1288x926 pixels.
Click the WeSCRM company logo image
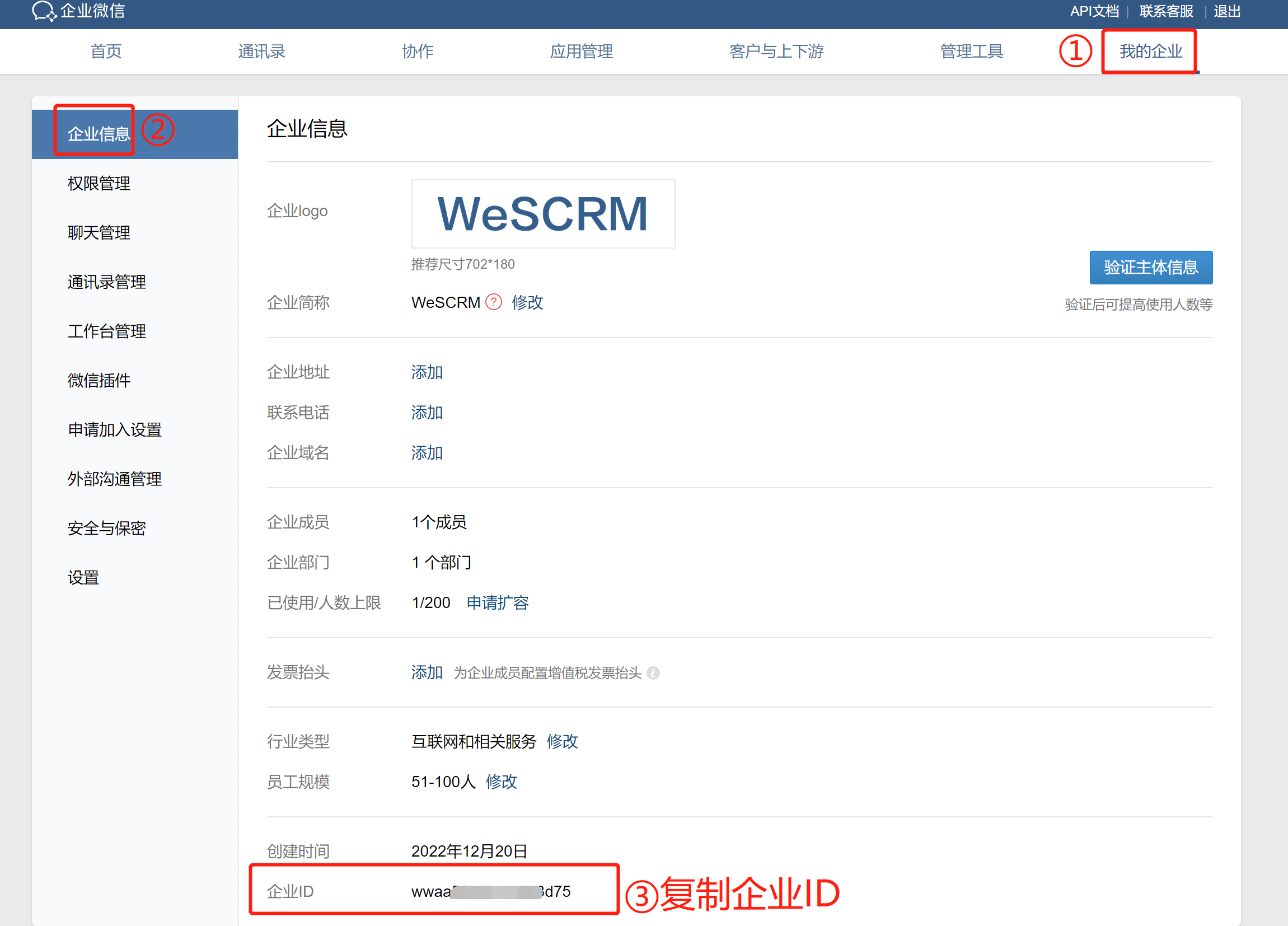(543, 214)
